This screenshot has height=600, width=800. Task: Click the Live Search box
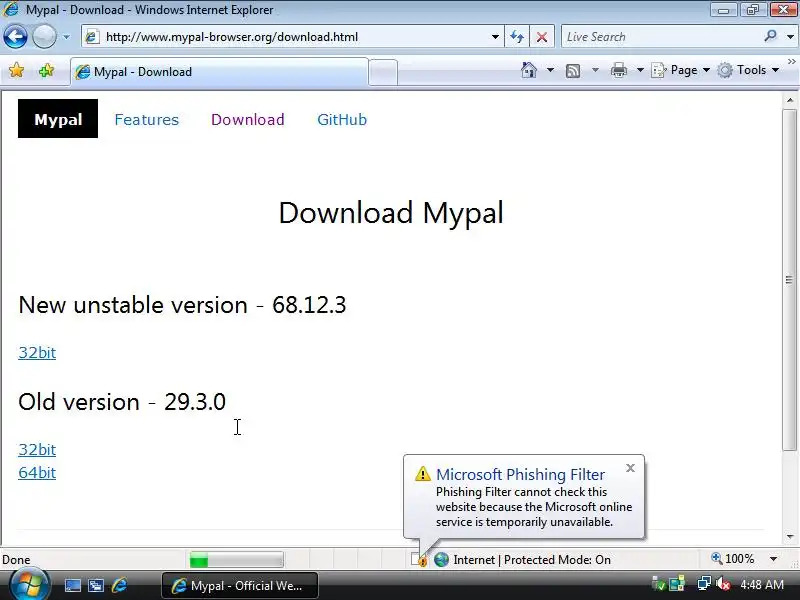(661, 37)
